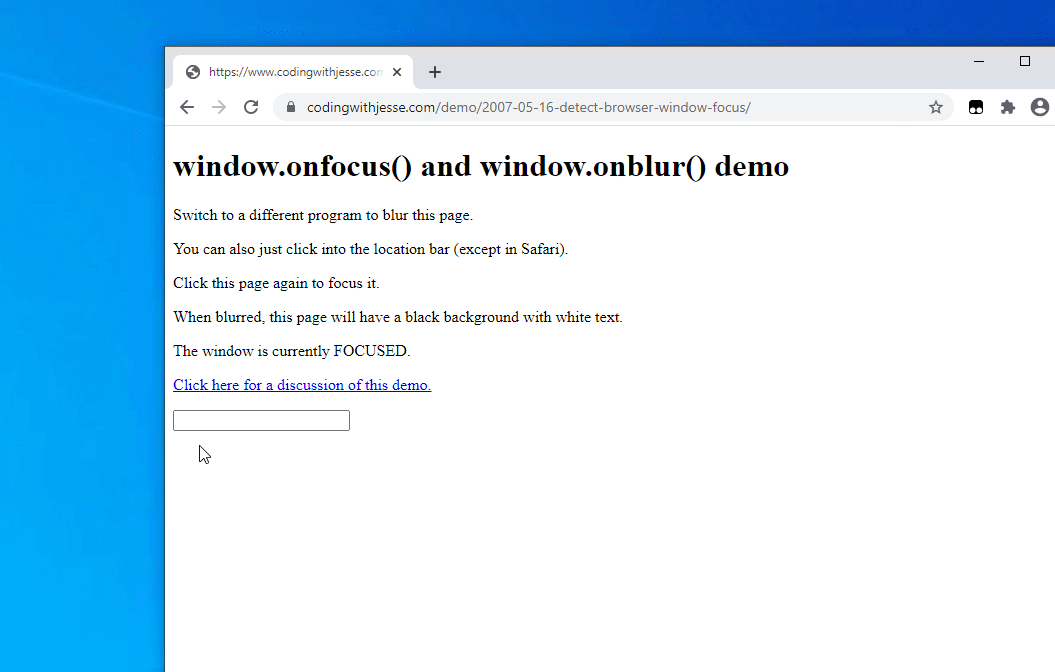This screenshot has height=672, width=1055.
Task: Close the codingwithjesse tab
Action: click(397, 72)
